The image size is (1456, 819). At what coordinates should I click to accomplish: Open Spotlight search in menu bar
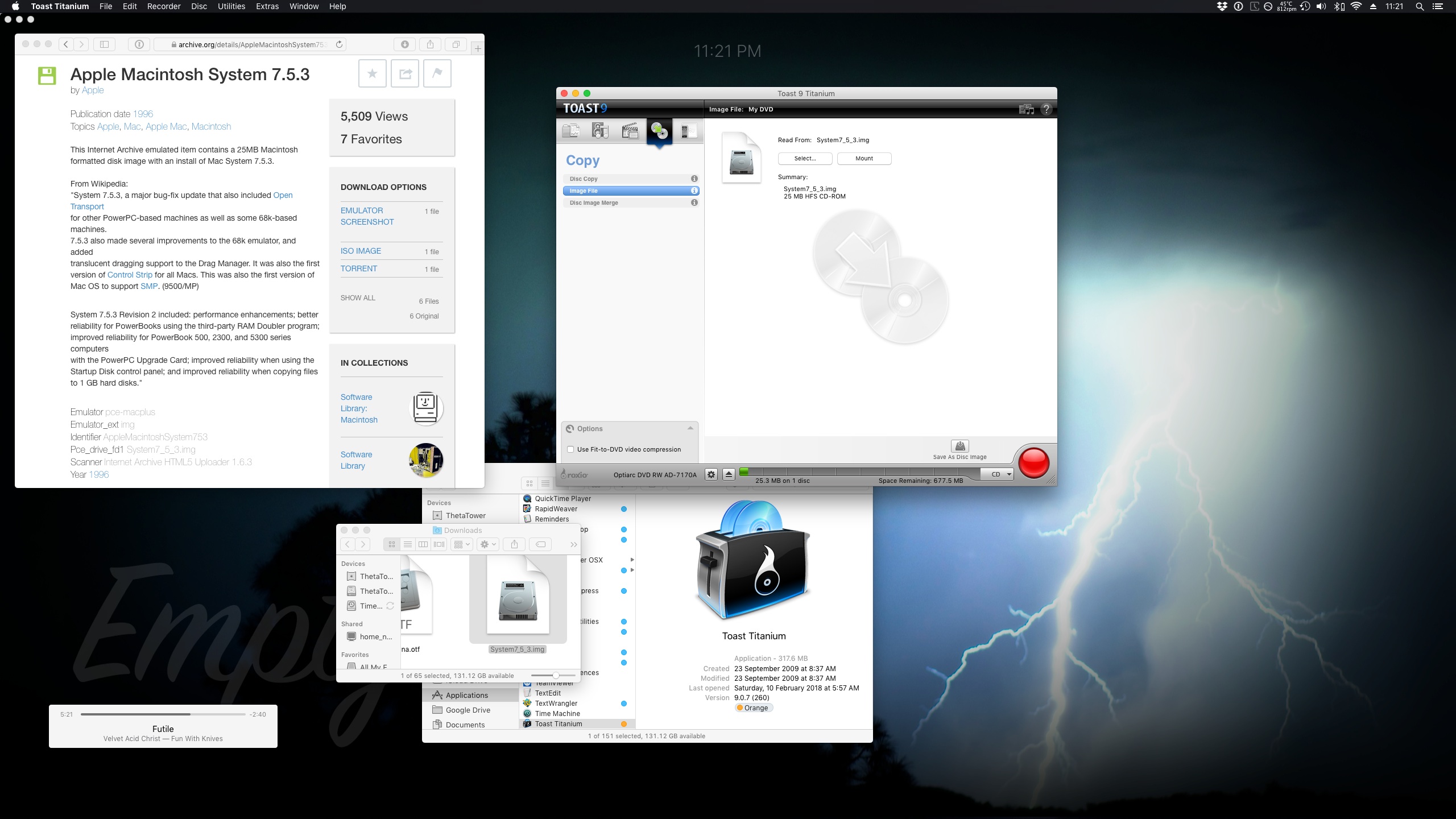1420,7
